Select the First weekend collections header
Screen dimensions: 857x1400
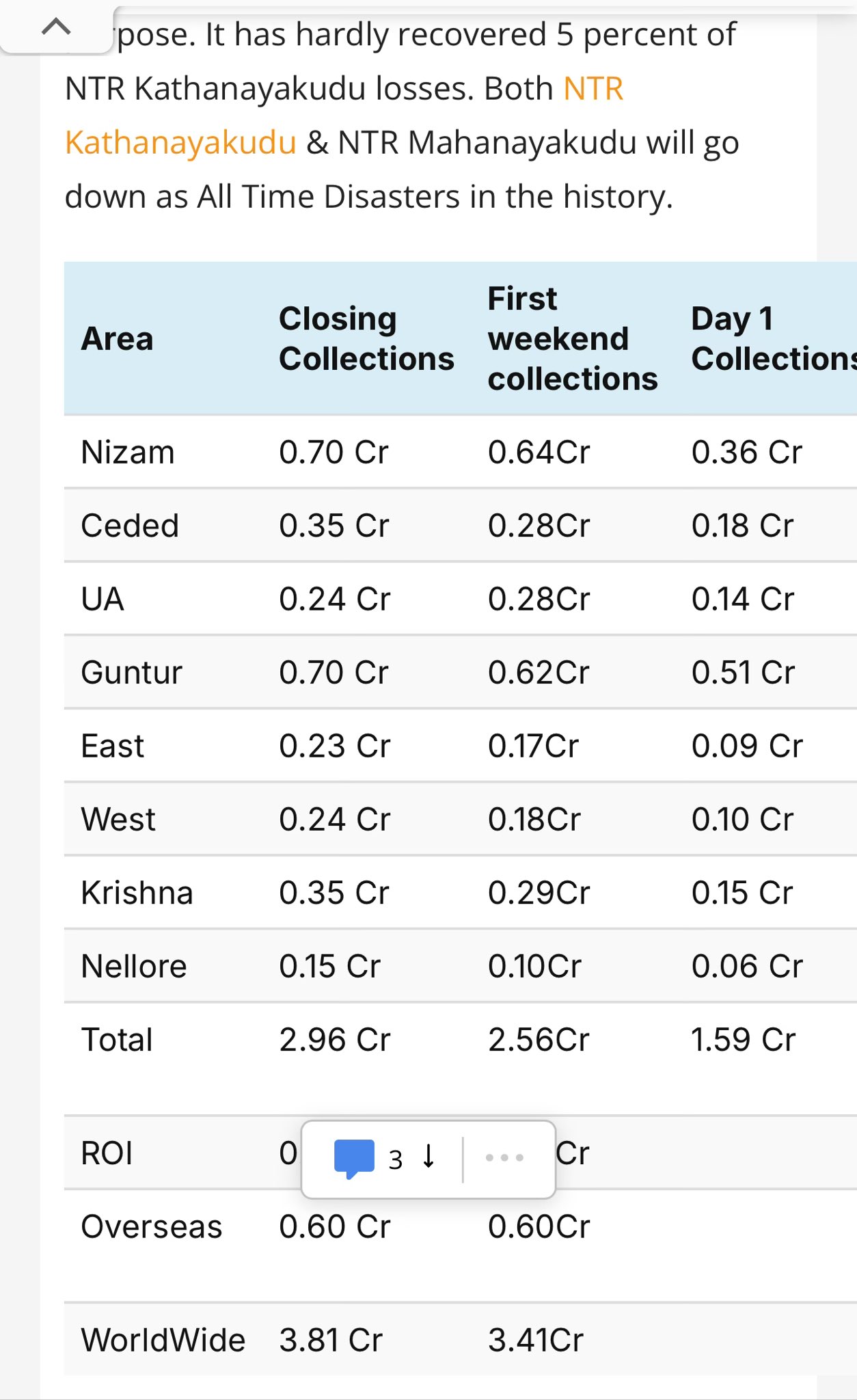(572, 339)
